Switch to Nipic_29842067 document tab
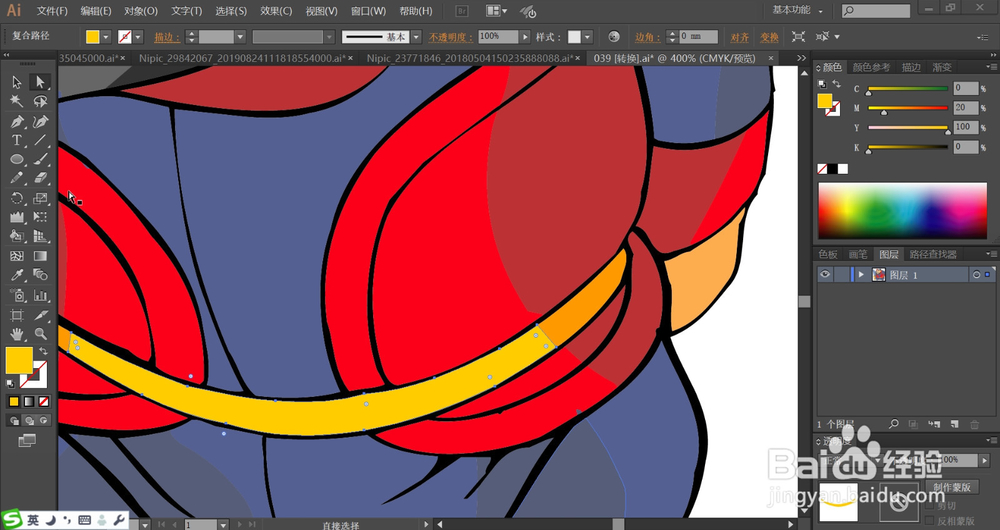1000x530 pixels. (x=246, y=58)
